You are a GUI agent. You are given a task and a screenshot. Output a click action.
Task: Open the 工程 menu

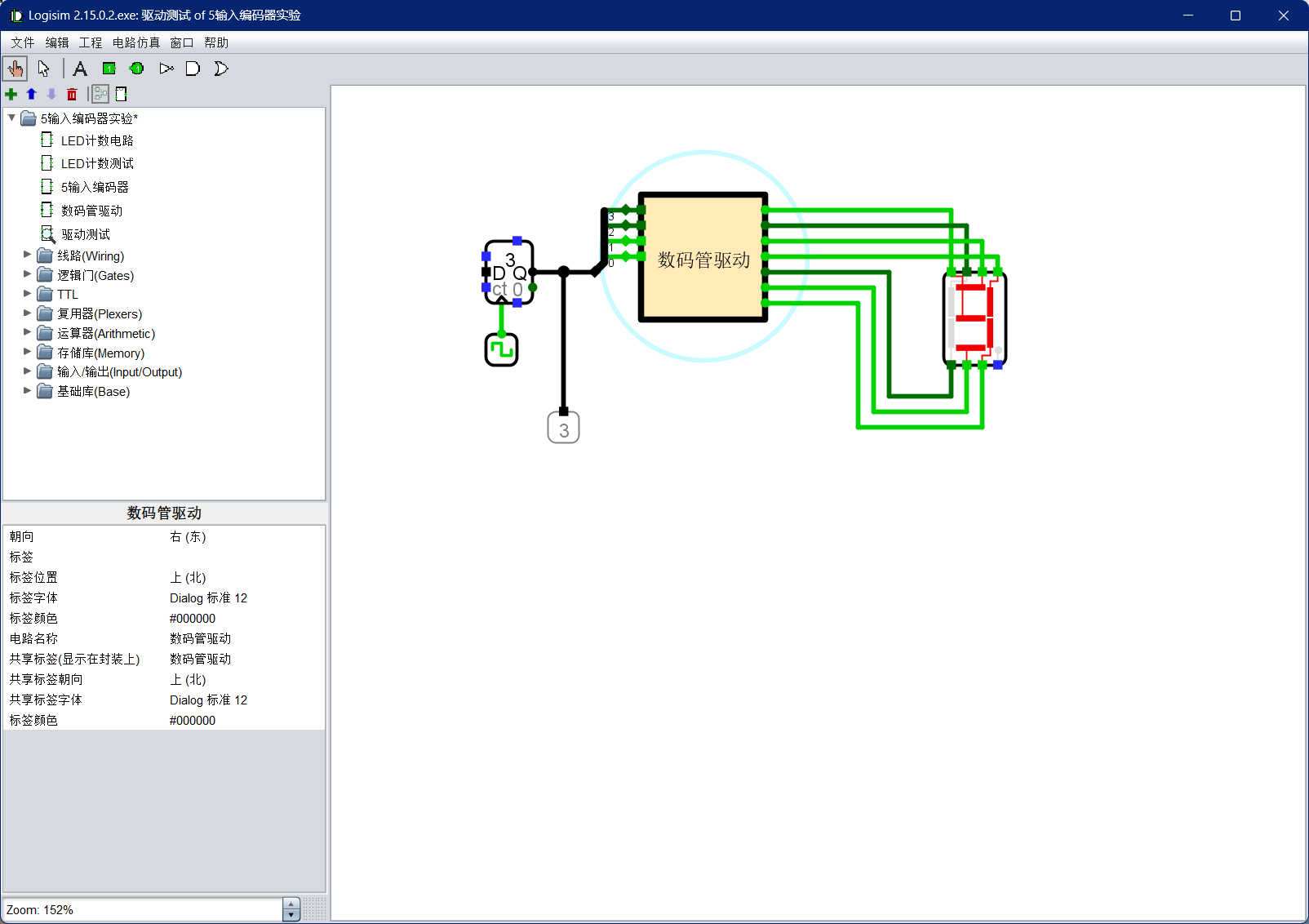(91, 42)
